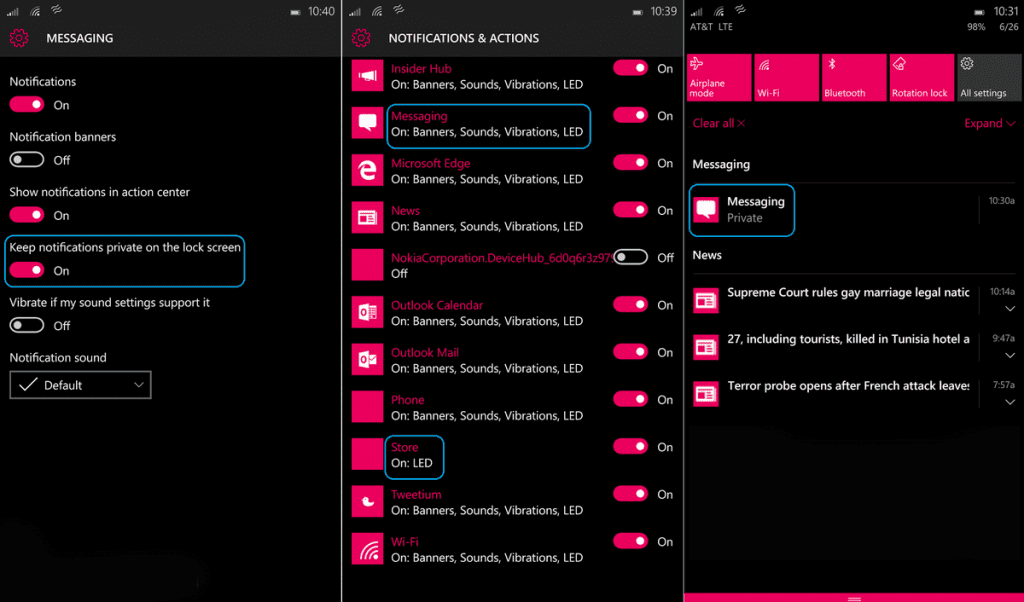Switch off the Microsoft Edge notifications toggle
Viewport: 1024px width, 602px height.
point(630,163)
